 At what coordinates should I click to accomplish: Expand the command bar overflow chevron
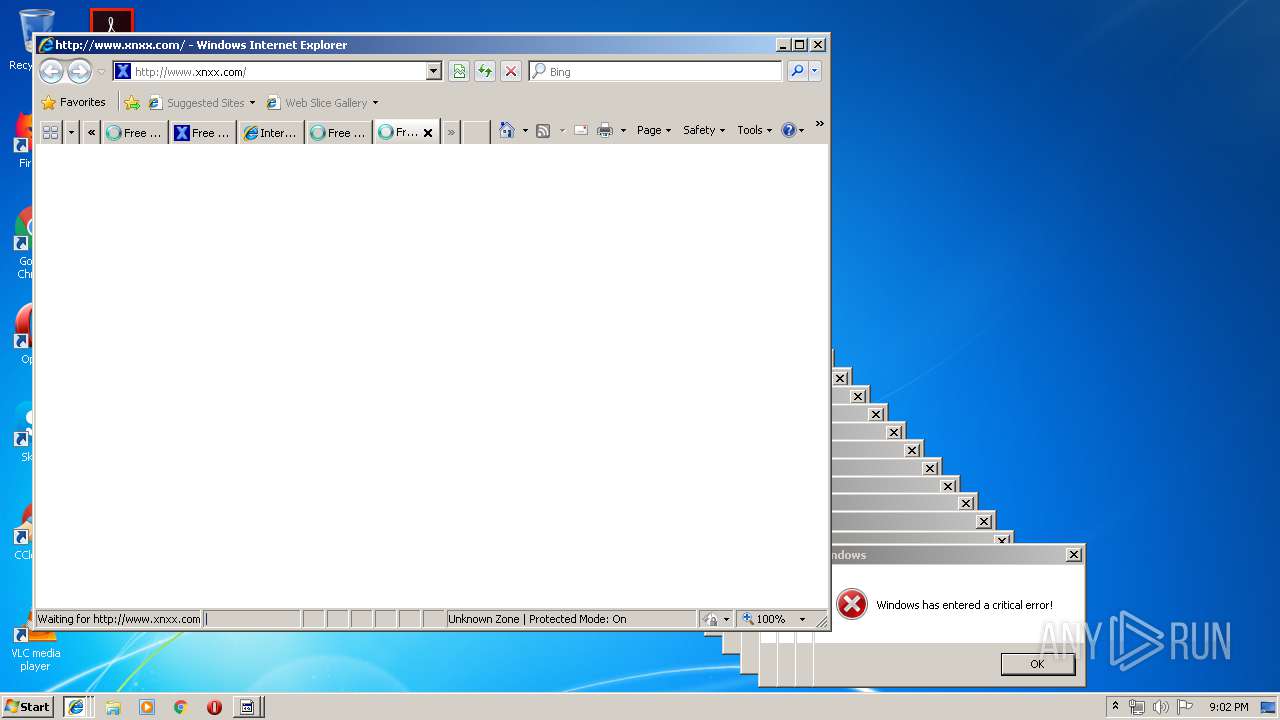[x=819, y=124]
